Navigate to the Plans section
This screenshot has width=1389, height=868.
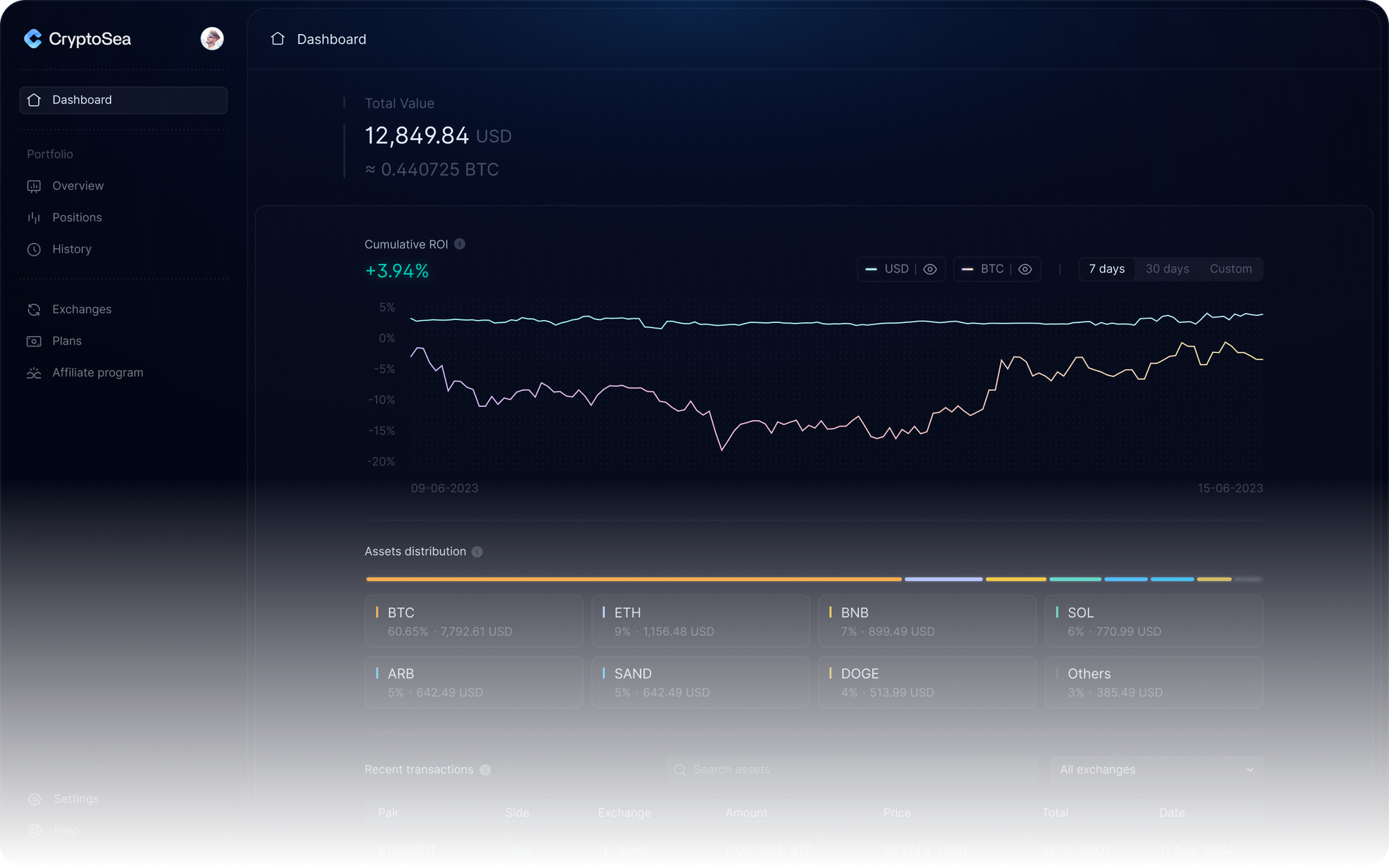tap(67, 340)
